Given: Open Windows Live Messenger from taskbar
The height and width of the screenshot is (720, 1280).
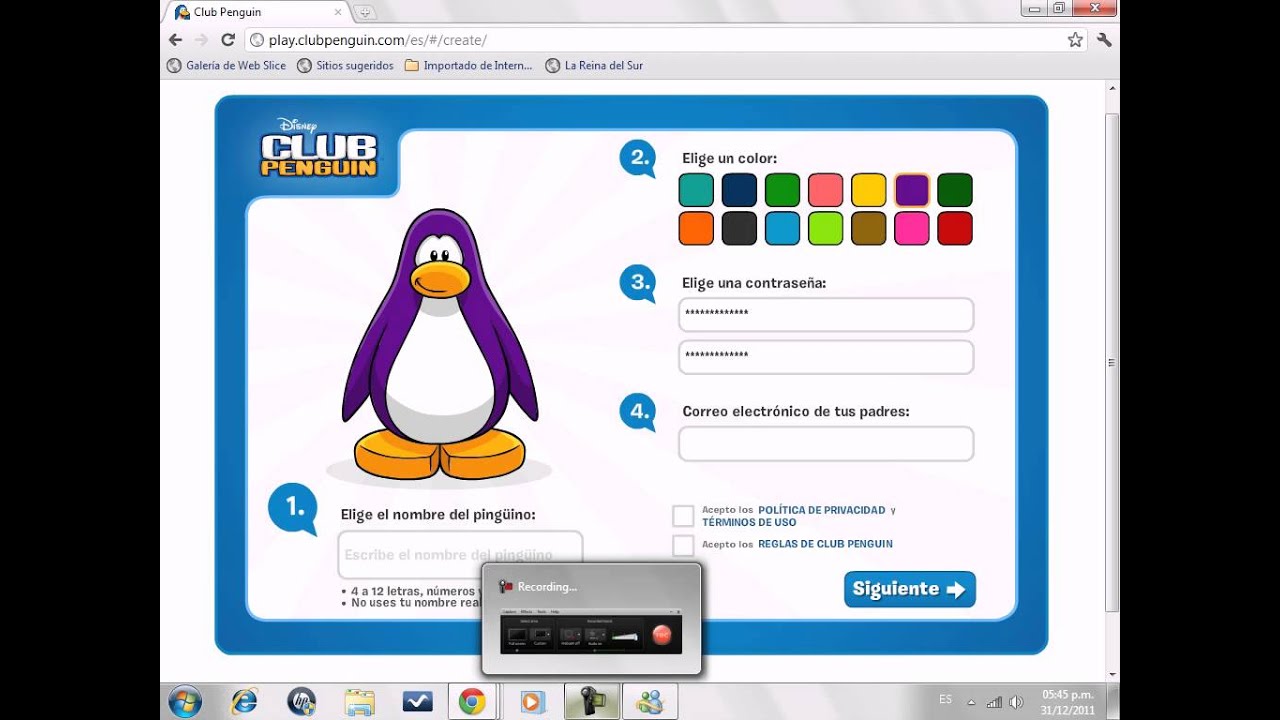Looking at the screenshot, I should (x=650, y=702).
